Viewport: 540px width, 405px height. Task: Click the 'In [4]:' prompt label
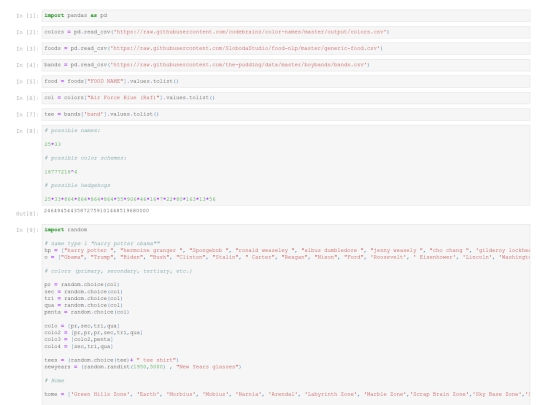(27, 65)
